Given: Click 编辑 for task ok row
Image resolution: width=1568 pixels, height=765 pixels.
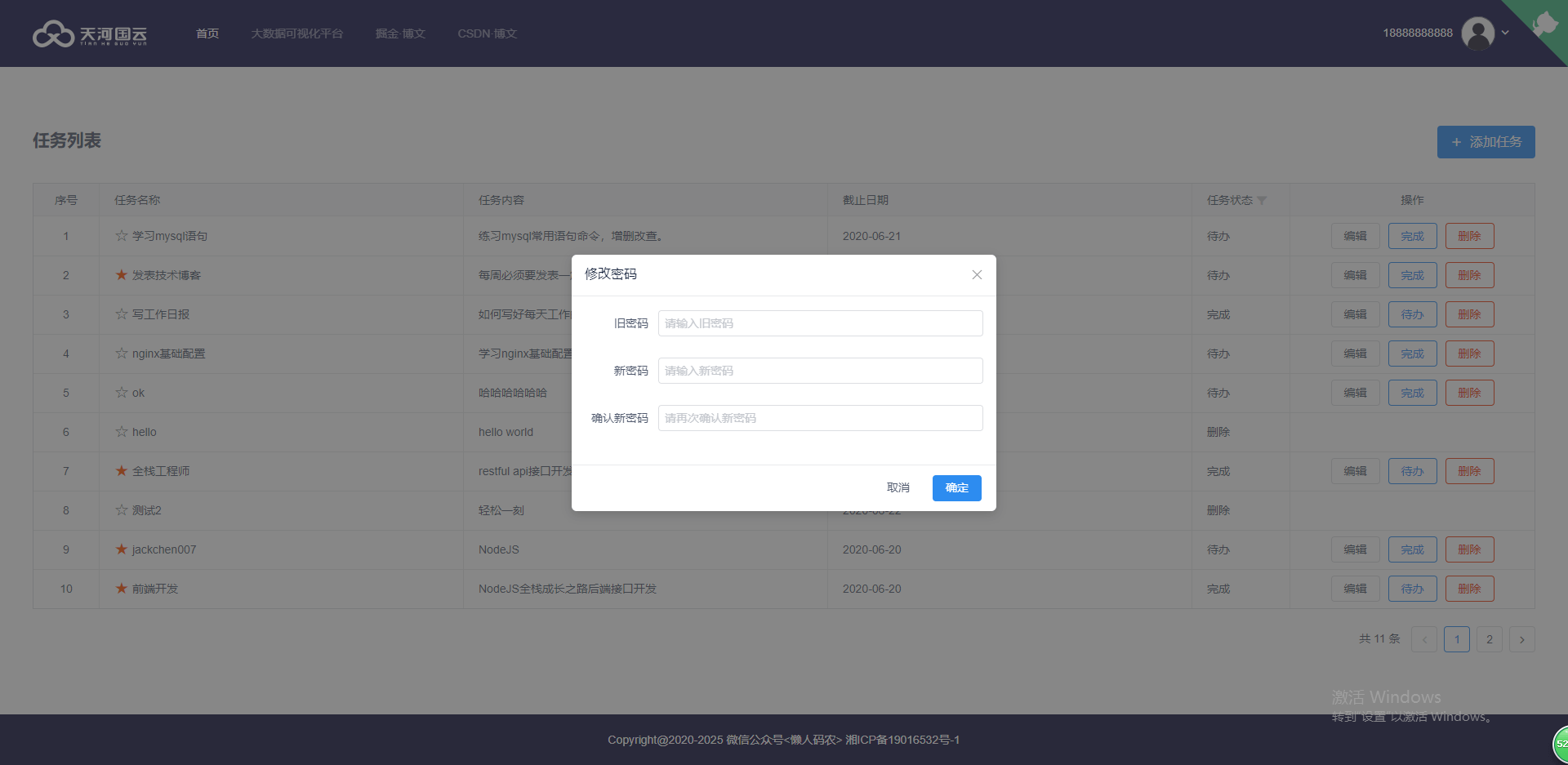Looking at the screenshot, I should (x=1355, y=393).
